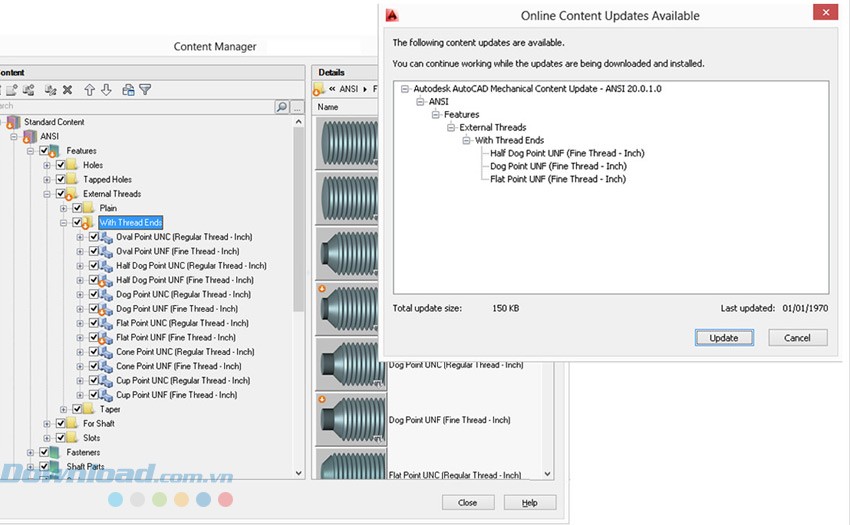Click the Standard Content library icon

coord(13,122)
